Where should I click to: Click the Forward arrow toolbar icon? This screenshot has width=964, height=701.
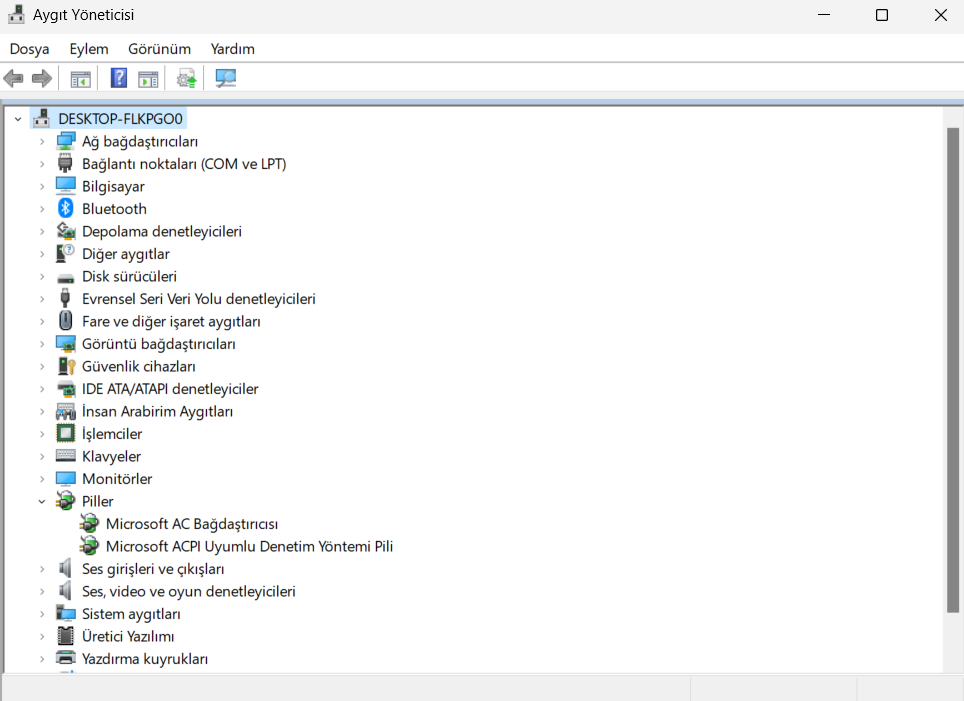(x=42, y=78)
